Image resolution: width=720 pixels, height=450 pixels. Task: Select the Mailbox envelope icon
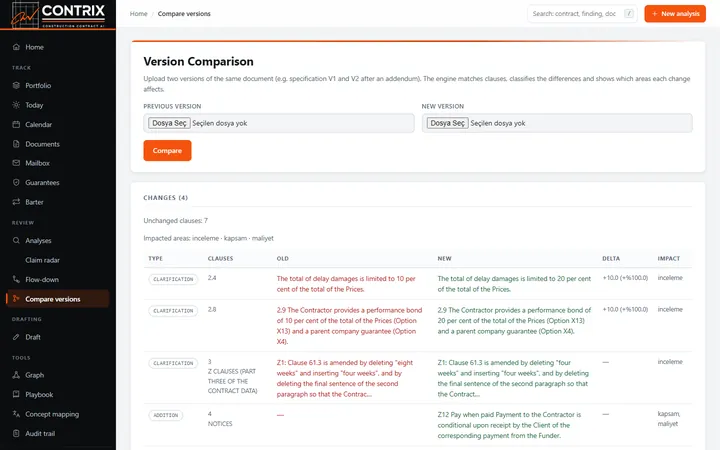(16, 163)
